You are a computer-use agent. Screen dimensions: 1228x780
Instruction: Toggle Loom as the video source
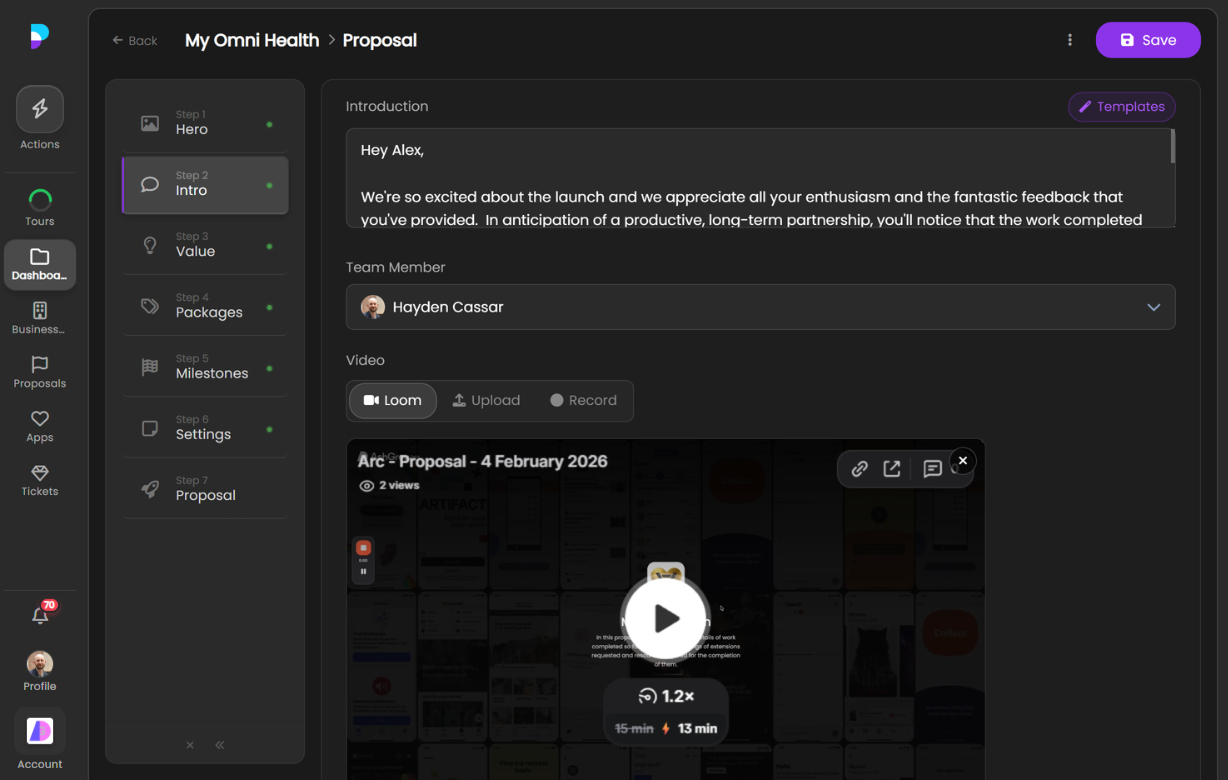tap(392, 400)
